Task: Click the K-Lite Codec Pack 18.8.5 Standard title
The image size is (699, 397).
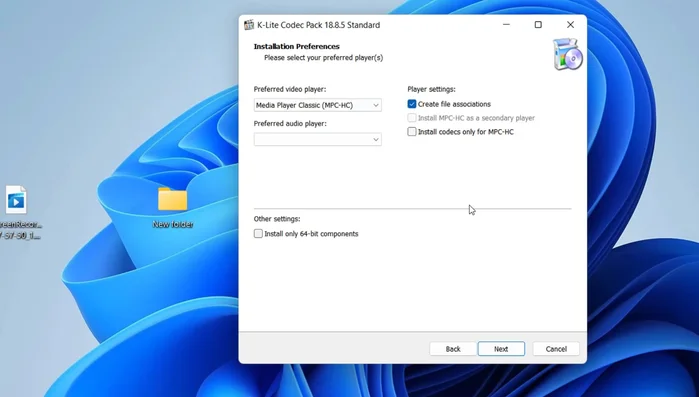Action: pos(318,25)
